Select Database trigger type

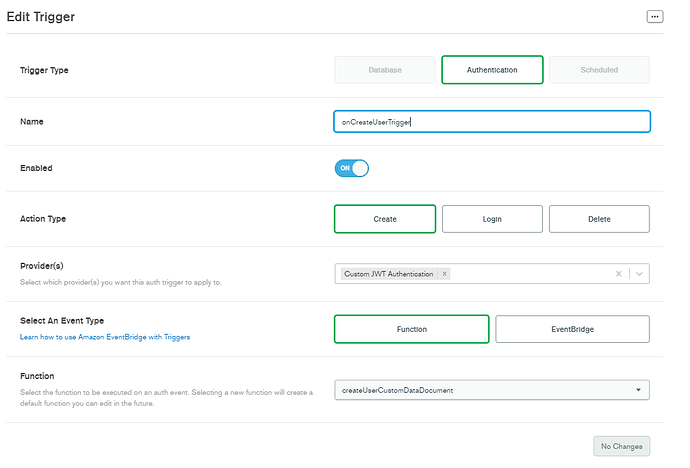tap(384, 70)
